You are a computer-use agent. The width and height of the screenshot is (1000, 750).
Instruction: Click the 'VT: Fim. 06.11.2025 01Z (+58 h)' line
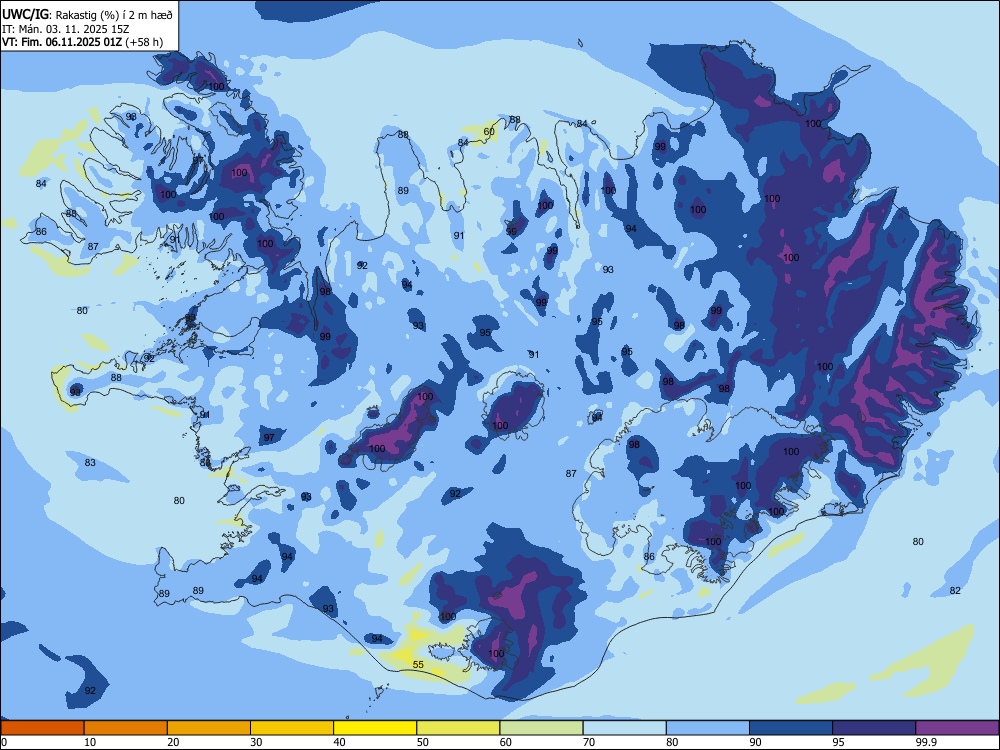(82, 42)
